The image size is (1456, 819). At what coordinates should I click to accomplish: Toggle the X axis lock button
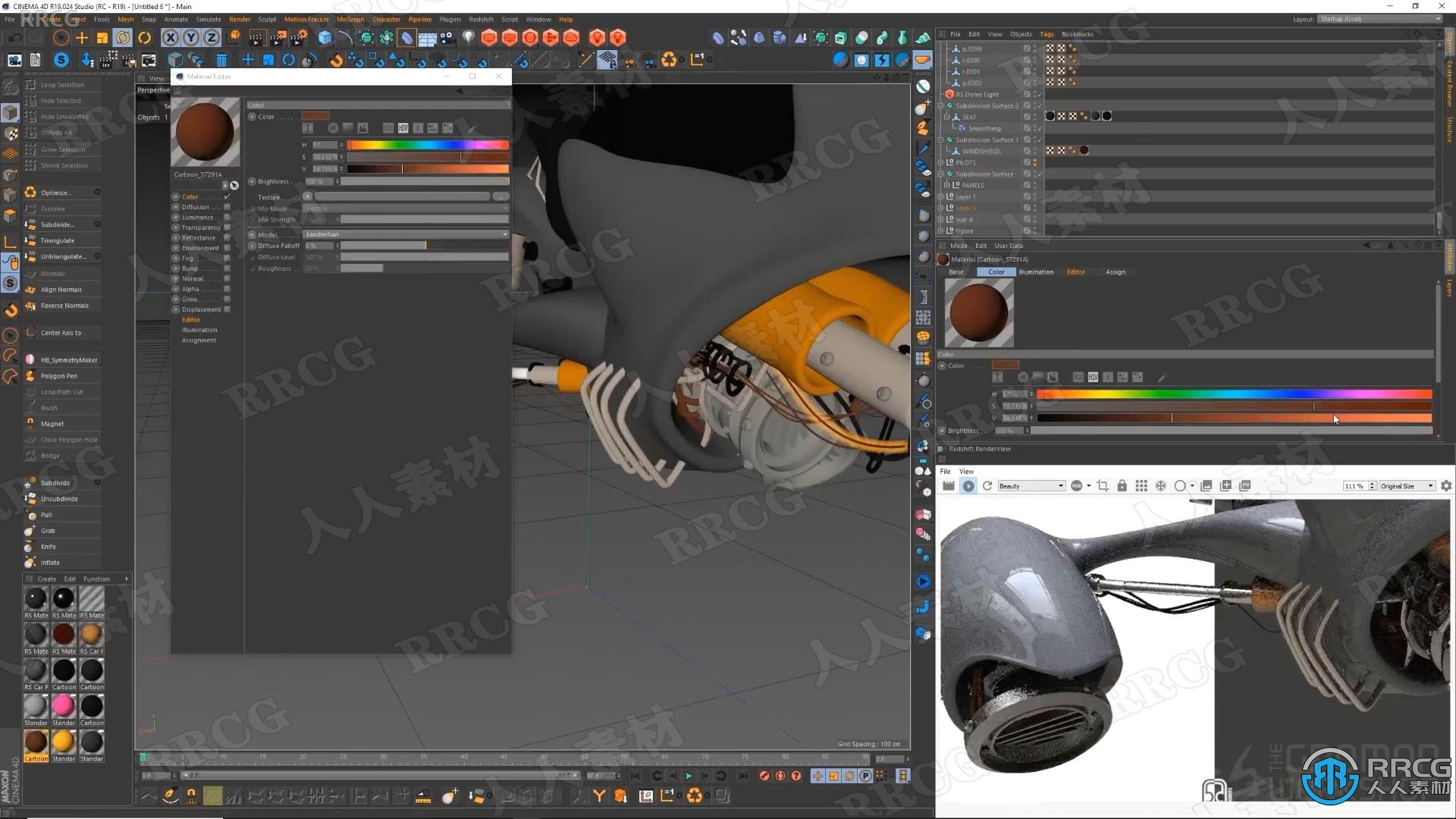pyautogui.click(x=171, y=37)
